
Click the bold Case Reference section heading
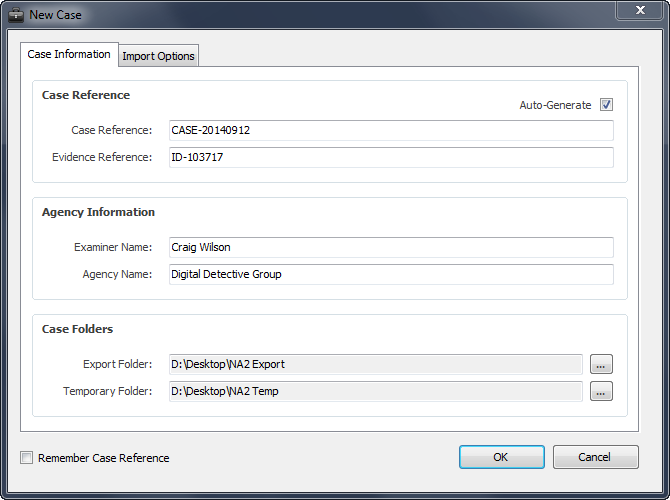click(86, 95)
